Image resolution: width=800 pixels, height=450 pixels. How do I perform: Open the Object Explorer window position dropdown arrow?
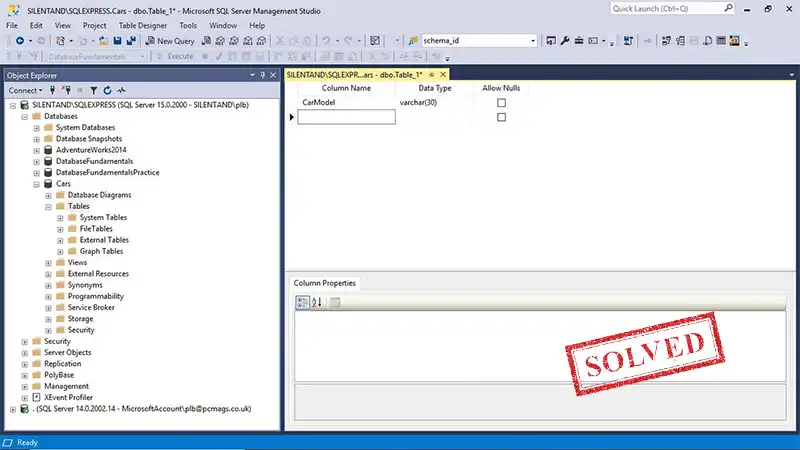(x=252, y=75)
